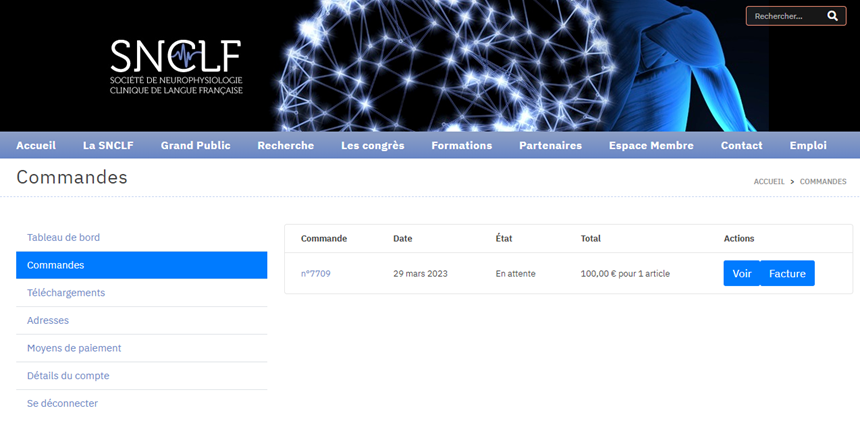Image resolution: width=860 pixels, height=425 pixels.
Task: Click the search magnifying glass icon
Action: click(x=832, y=16)
